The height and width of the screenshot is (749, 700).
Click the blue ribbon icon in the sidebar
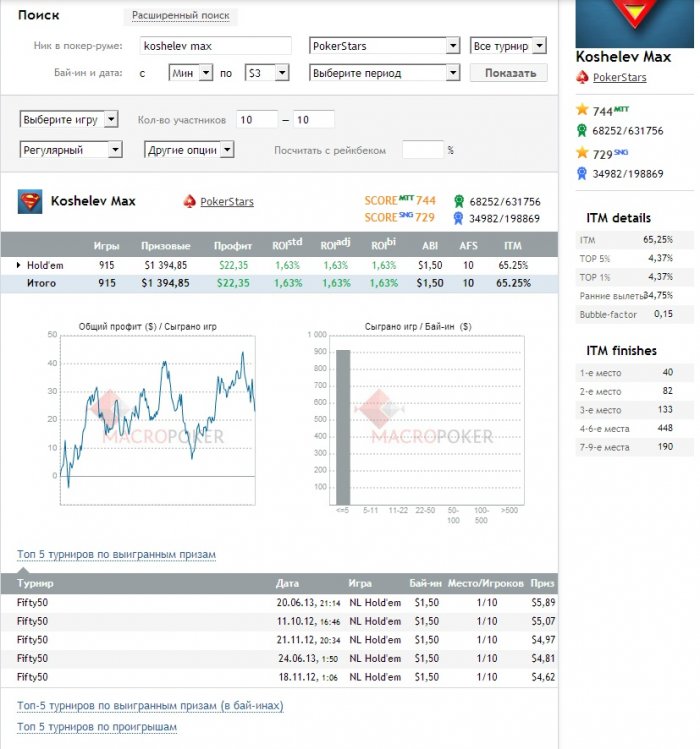582,173
